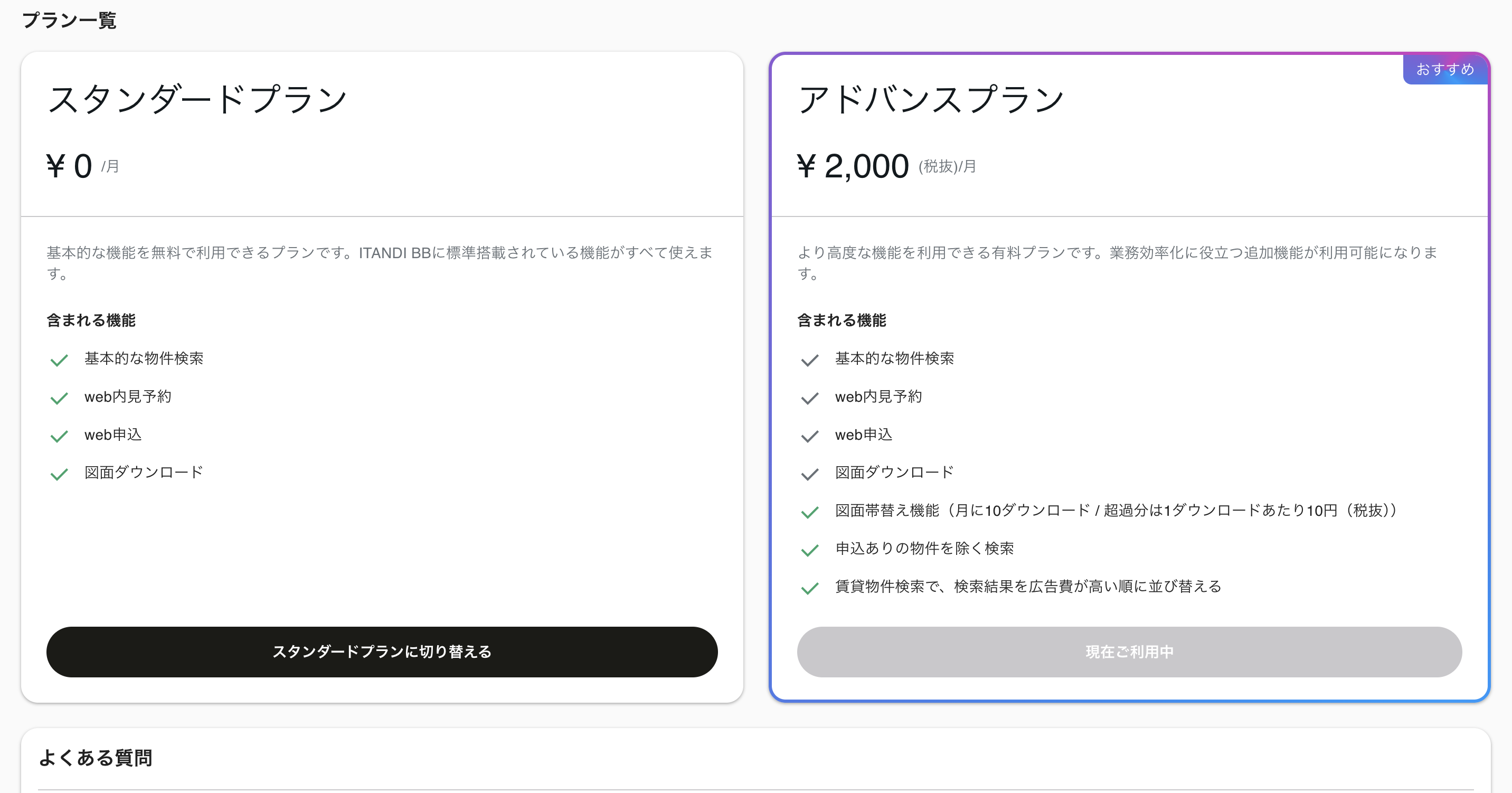Click the 図面帯替え機能 feature description text
1512x793 pixels.
[1116, 510]
